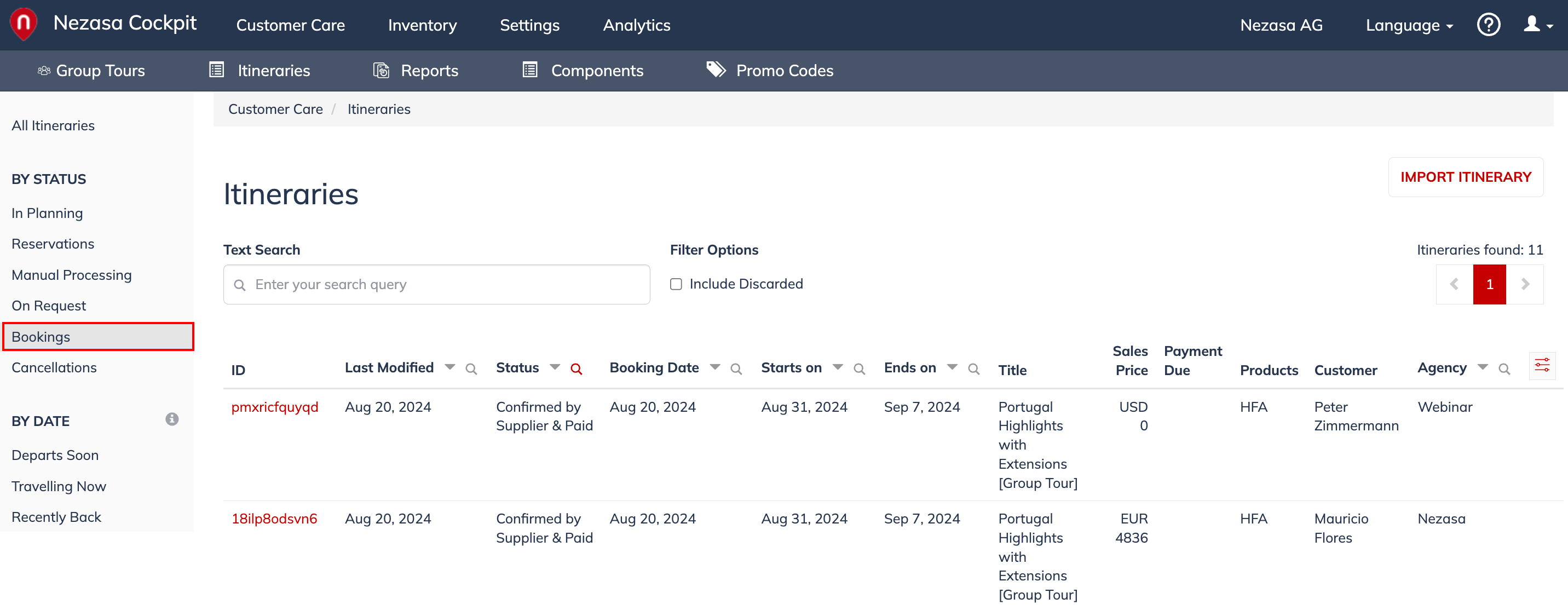The height and width of the screenshot is (610, 1568).
Task: Click the Itineraries breadcrumb
Action: (379, 110)
